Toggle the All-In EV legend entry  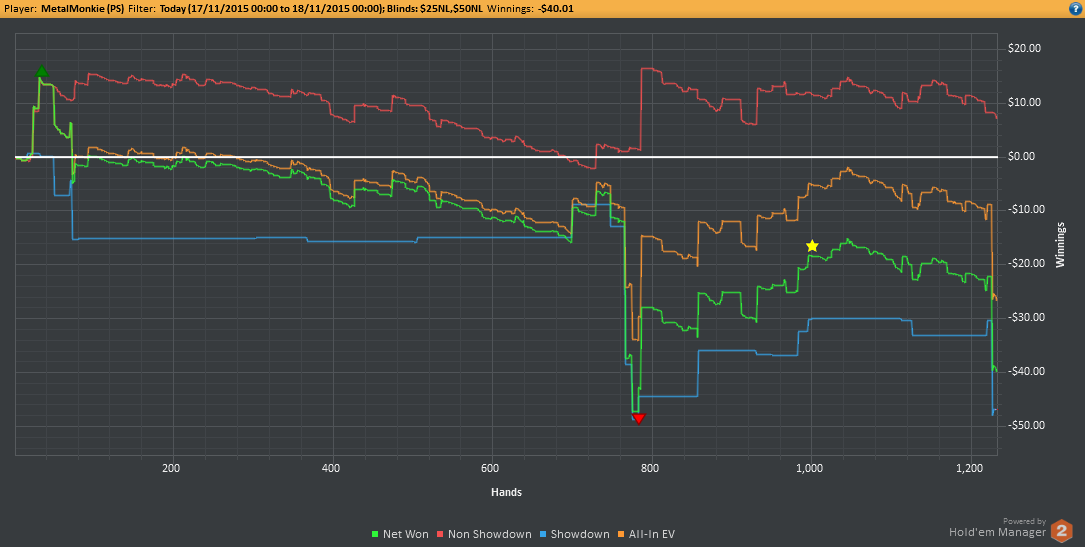click(646, 534)
